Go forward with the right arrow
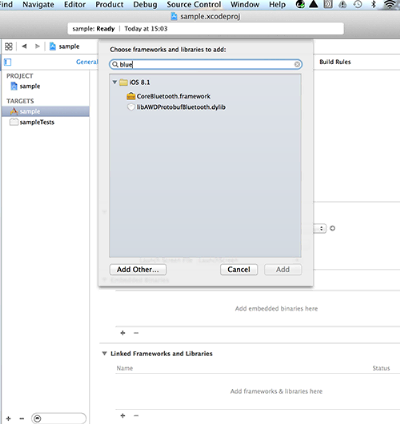Viewport: 400px width, 424px height. [37, 46]
